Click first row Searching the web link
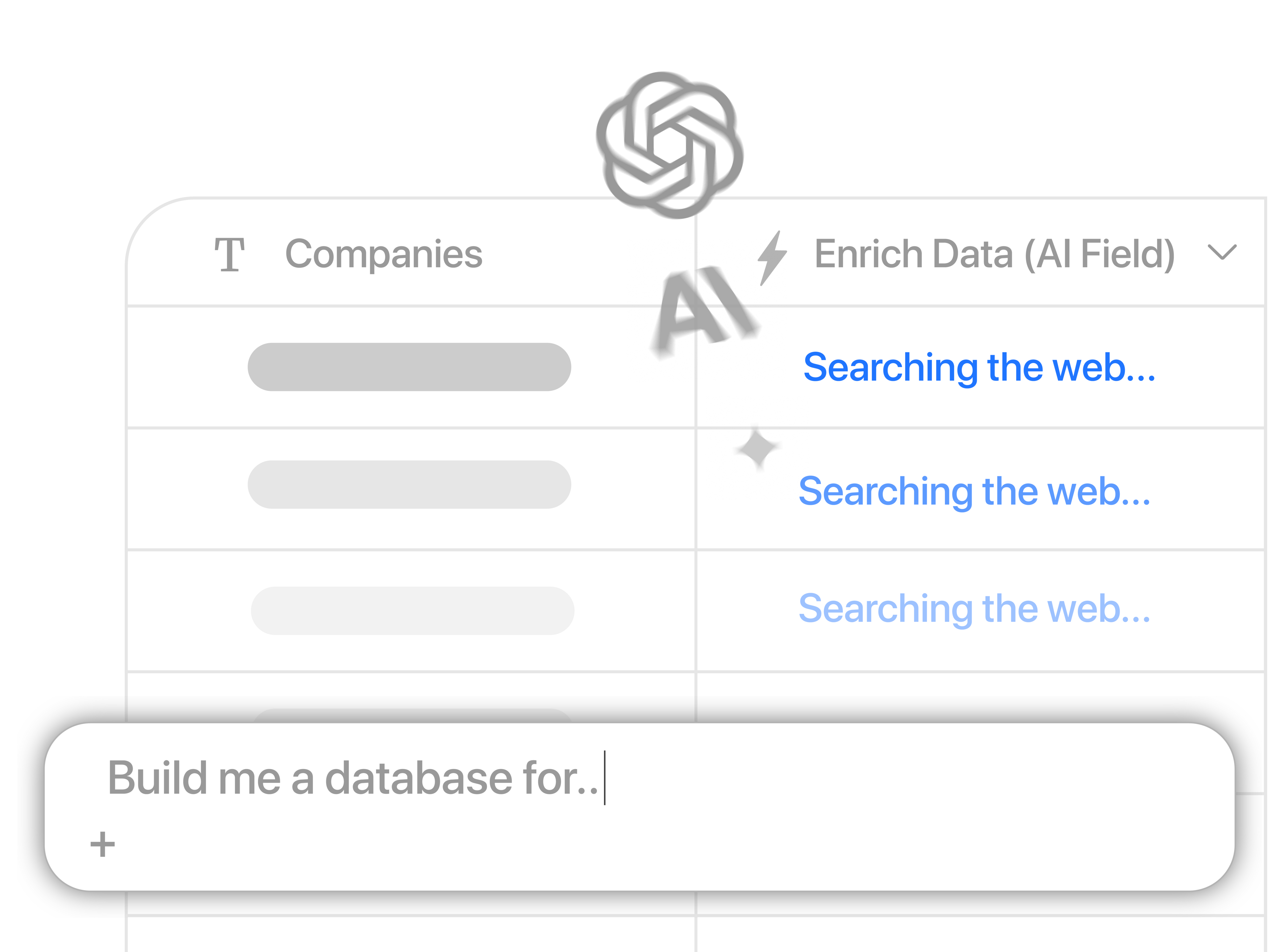This screenshot has width=1270, height=952. [x=979, y=367]
